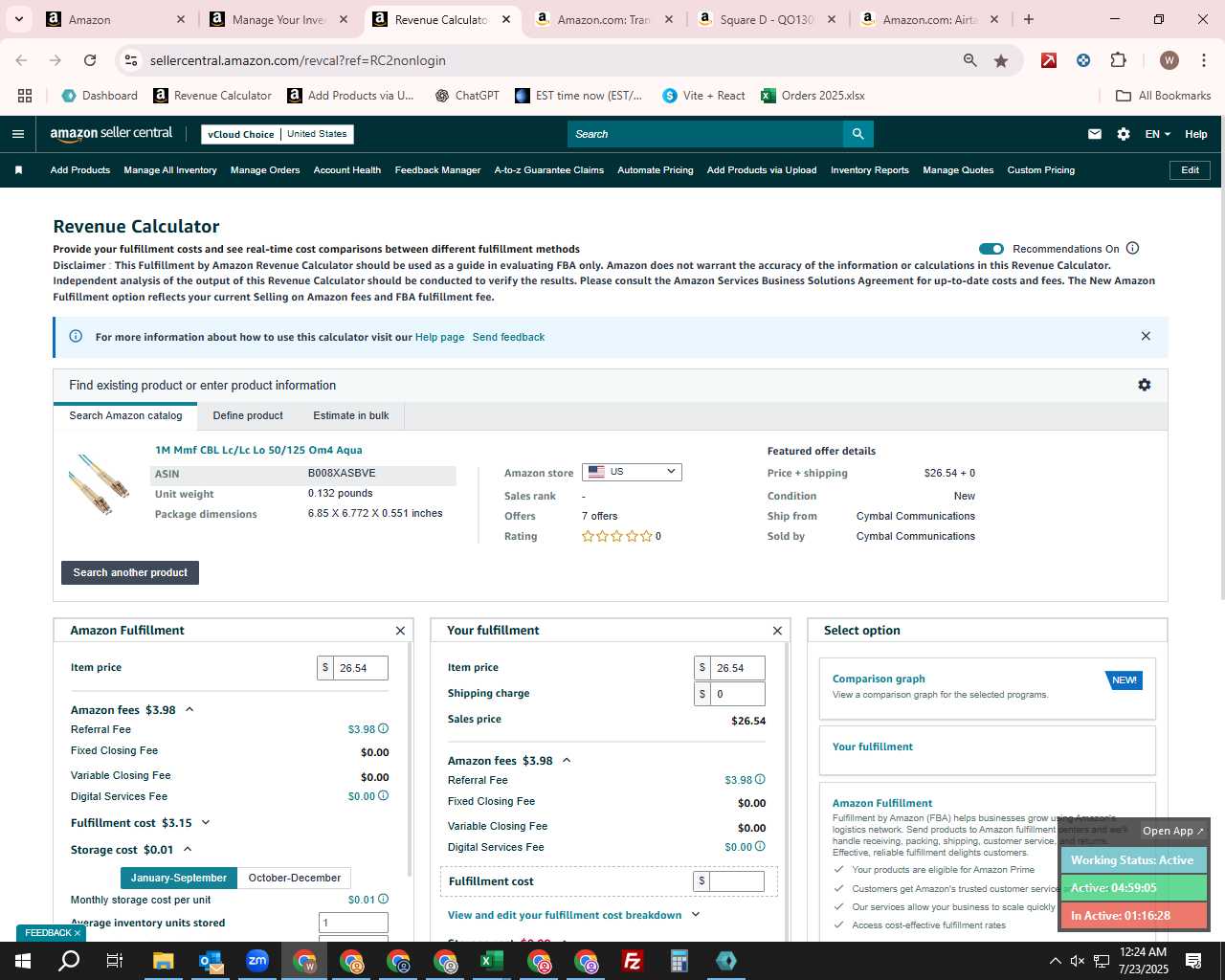This screenshot has height=980, width=1225.
Task: Click the Amazon Fulfillment item price field
Action: 361,668
